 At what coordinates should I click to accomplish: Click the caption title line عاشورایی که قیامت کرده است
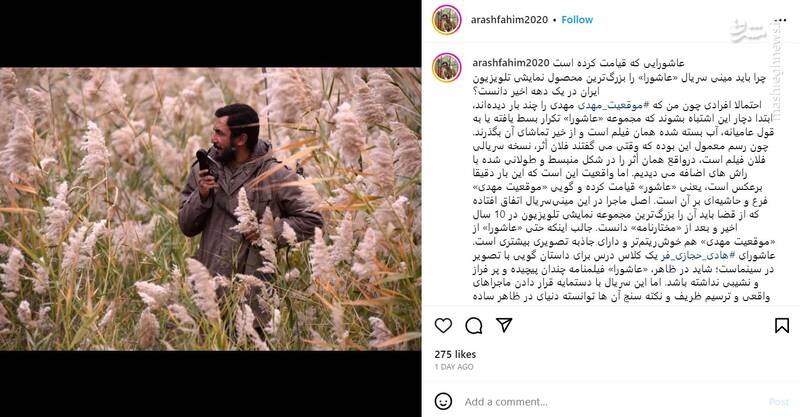pyautogui.click(x=619, y=63)
